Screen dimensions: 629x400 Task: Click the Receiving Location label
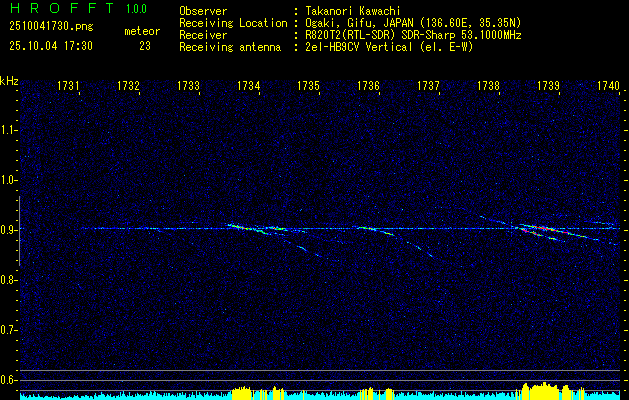(x=233, y=23)
